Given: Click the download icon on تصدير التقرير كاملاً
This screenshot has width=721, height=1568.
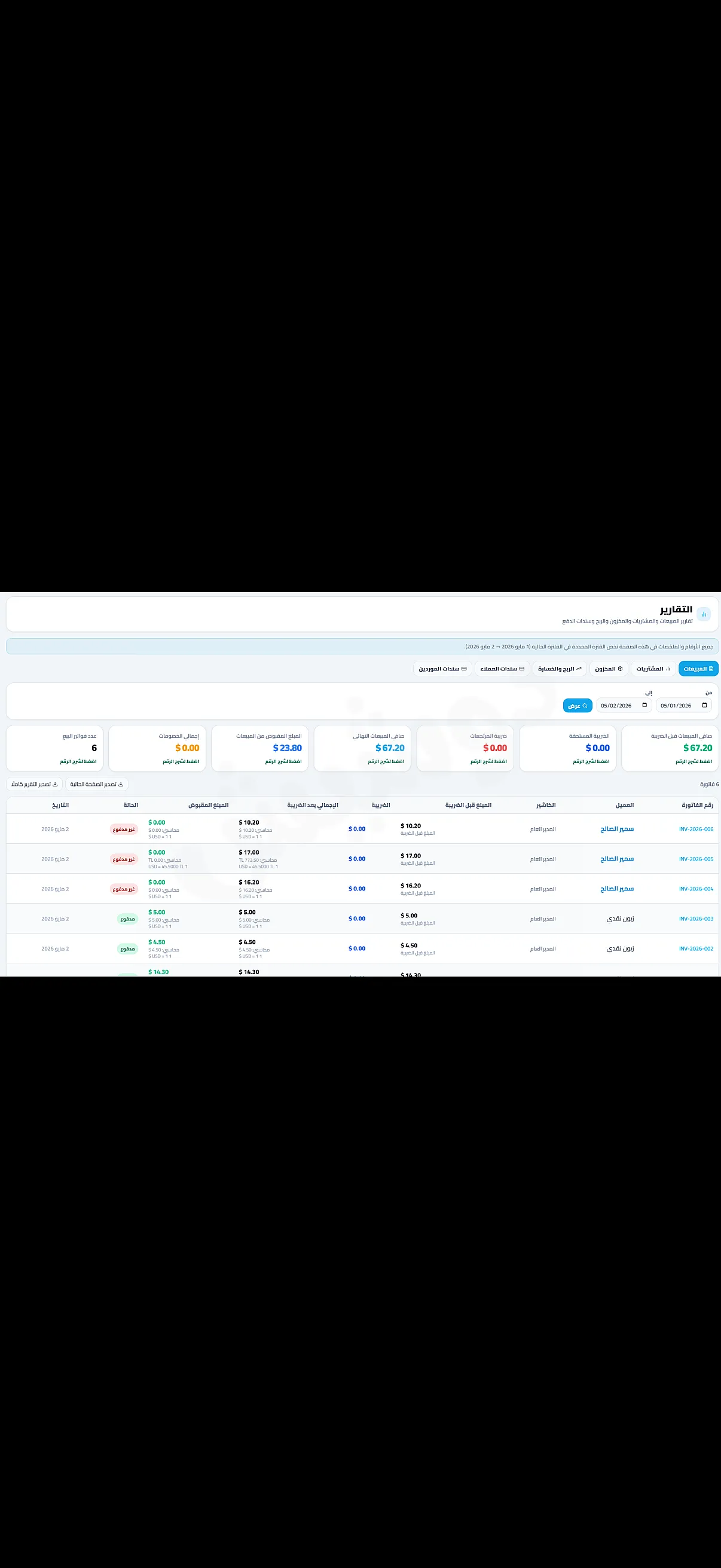Looking at the screenshot, I should [x=55, y=784].
